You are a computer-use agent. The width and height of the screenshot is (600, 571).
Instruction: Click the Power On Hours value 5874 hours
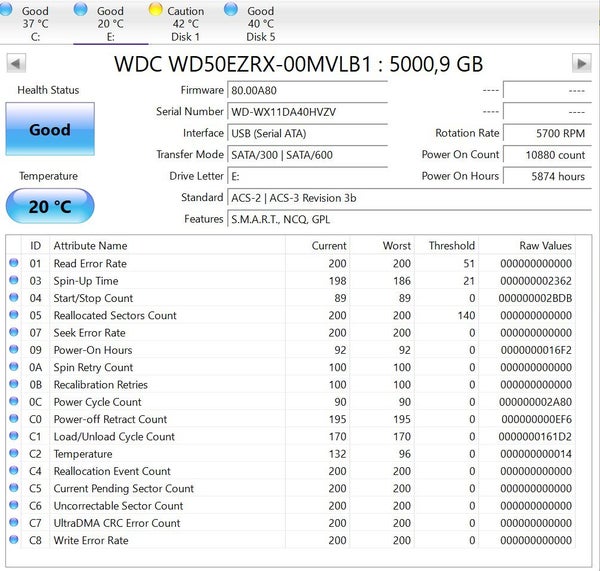point(548,176)
